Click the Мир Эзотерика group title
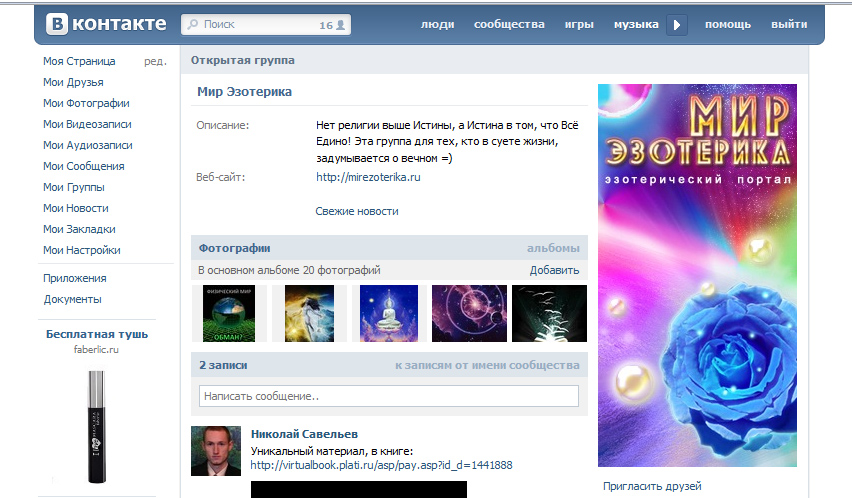Viewport: 852px width, 498px height. (245, 92)
